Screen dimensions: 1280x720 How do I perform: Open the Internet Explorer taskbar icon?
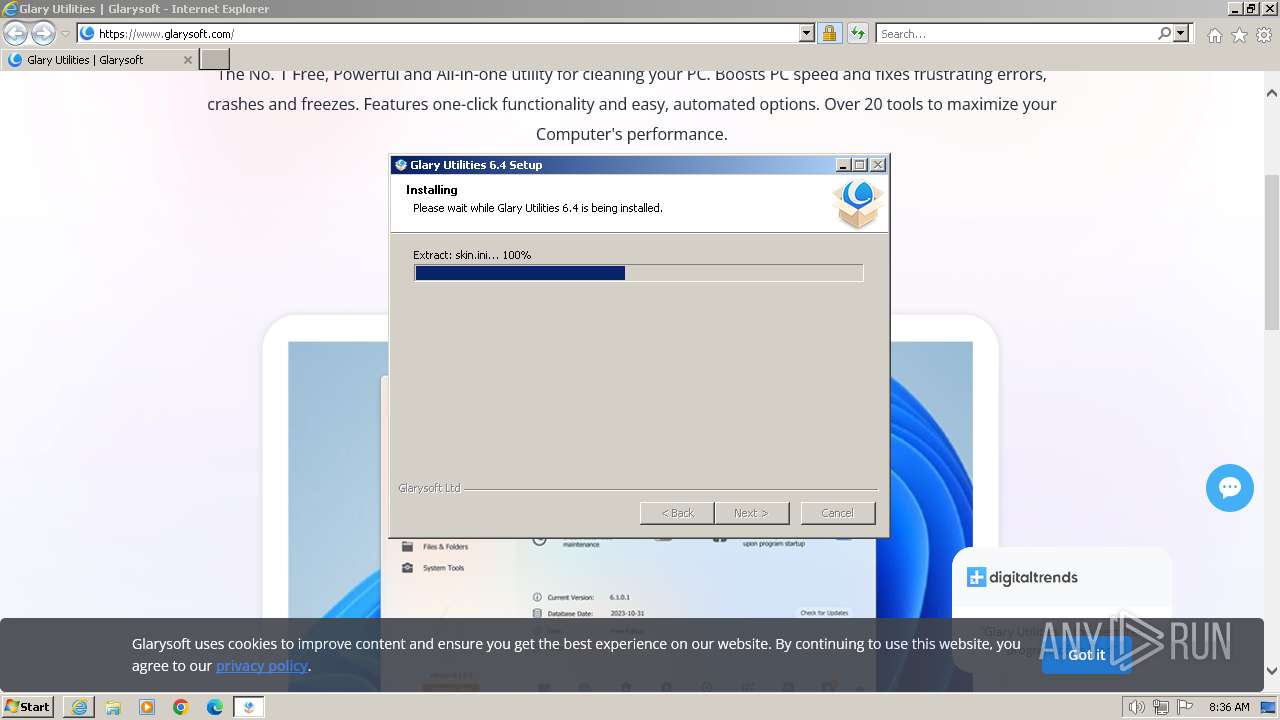click(x=79, y=707)
